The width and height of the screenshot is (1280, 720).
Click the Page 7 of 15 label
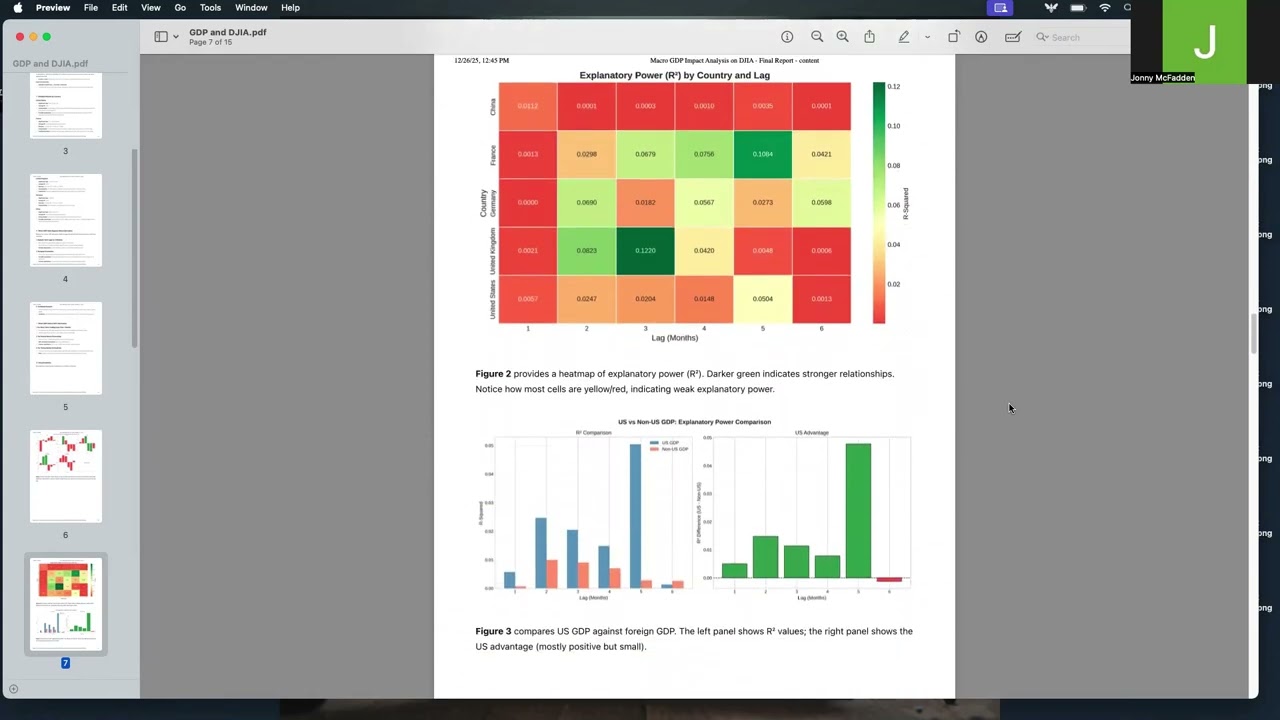[x=210, y=43]
